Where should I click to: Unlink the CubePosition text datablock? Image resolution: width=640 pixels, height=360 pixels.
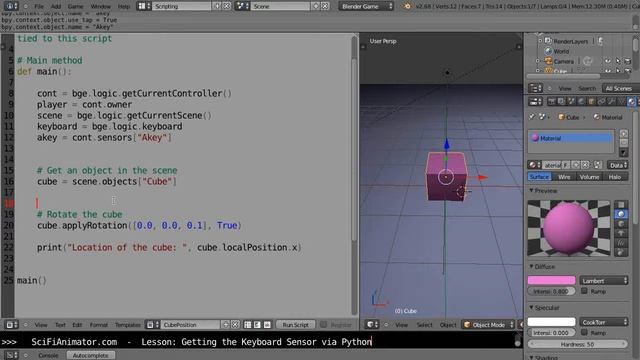click(235, 325)
